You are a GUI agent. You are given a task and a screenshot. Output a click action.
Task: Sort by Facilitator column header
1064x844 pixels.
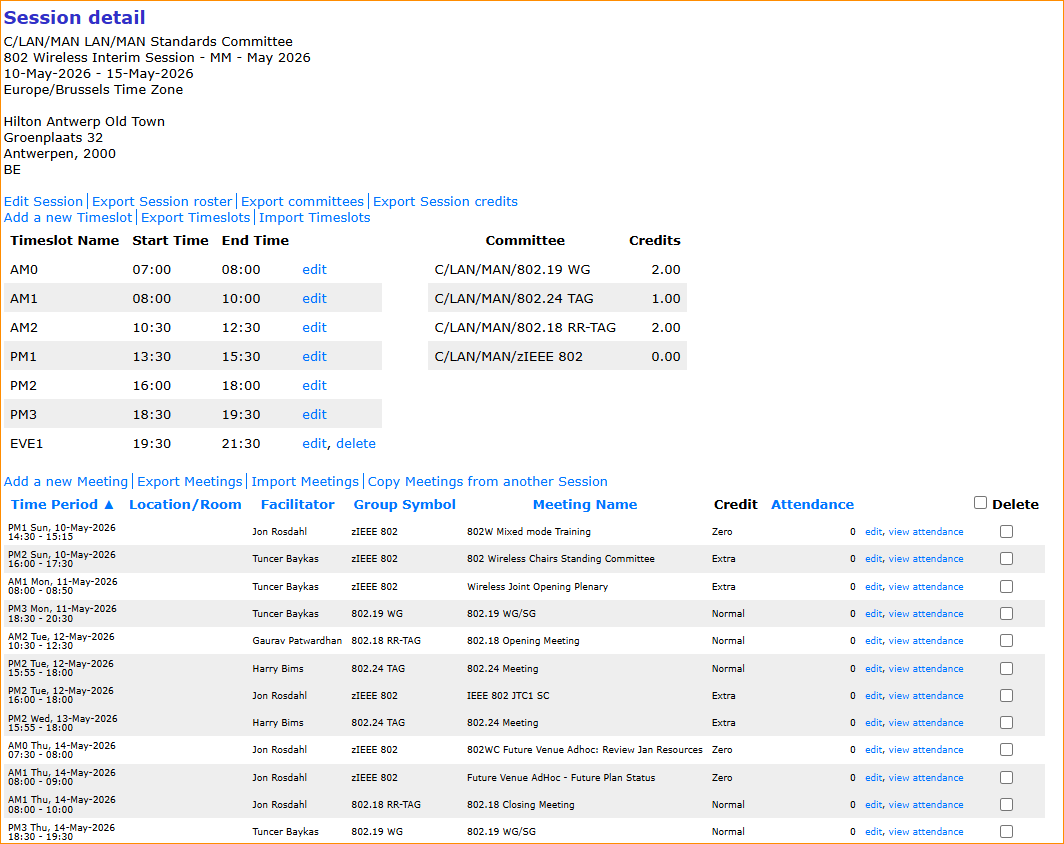(297, 505)
